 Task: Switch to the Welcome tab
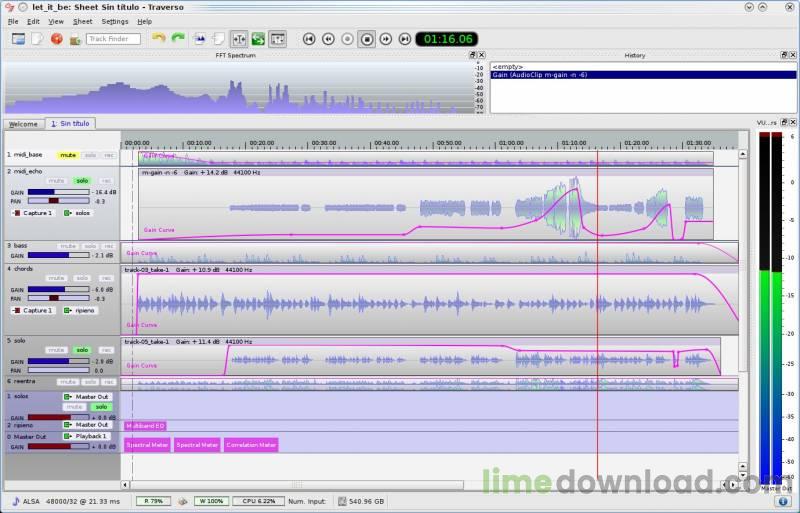23,124
